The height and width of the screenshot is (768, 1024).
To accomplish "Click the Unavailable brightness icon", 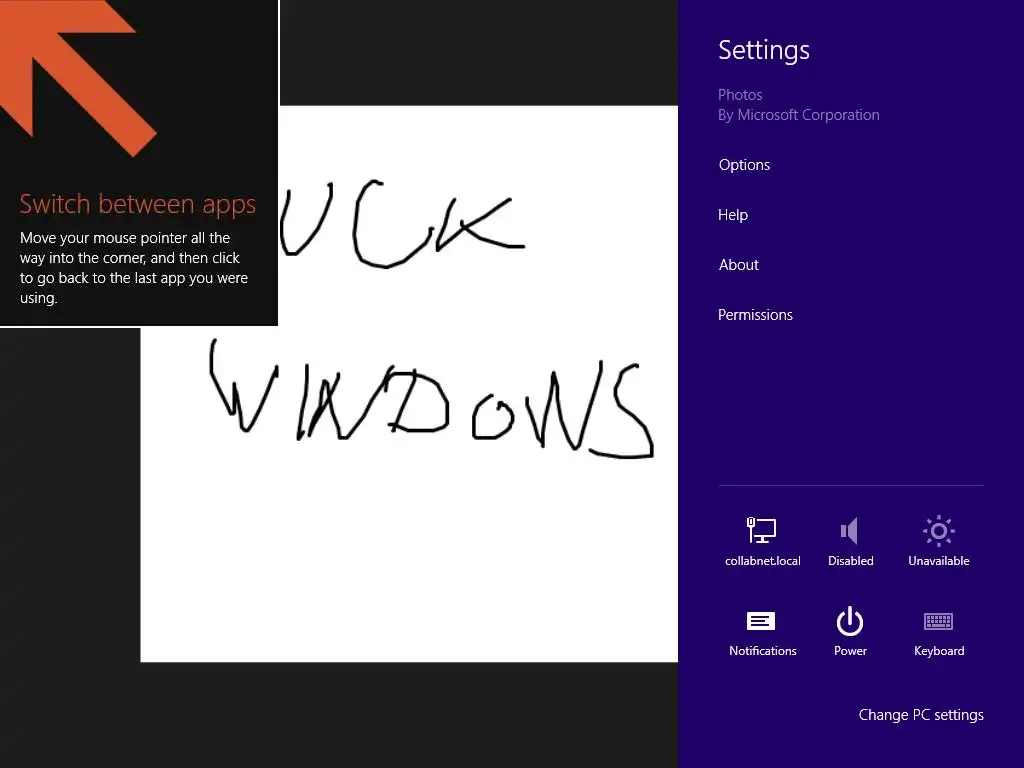I will tap(938, 531).
